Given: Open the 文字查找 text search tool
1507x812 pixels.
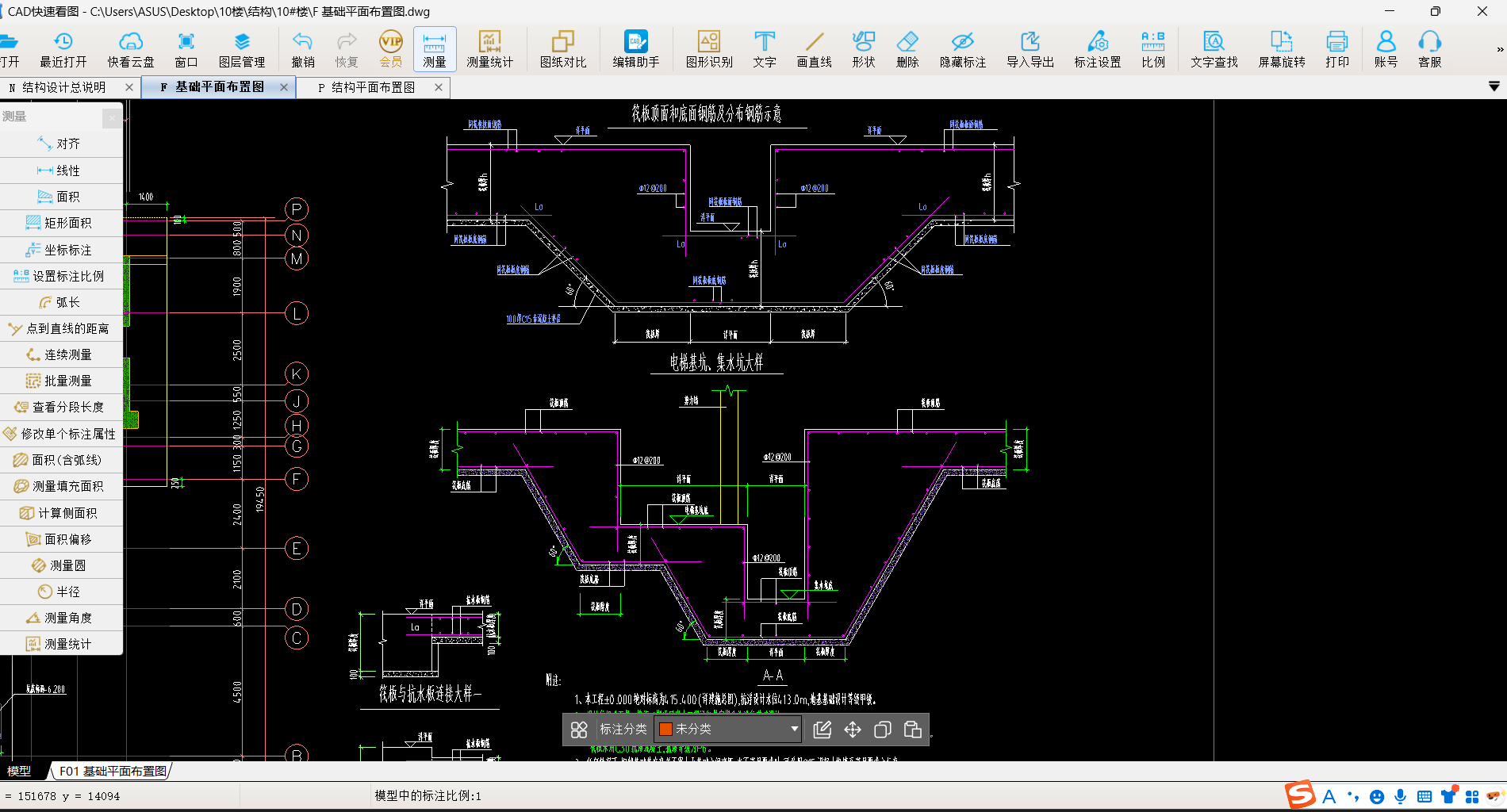Looking at the screenshot, I should (x=1214, y=50).
